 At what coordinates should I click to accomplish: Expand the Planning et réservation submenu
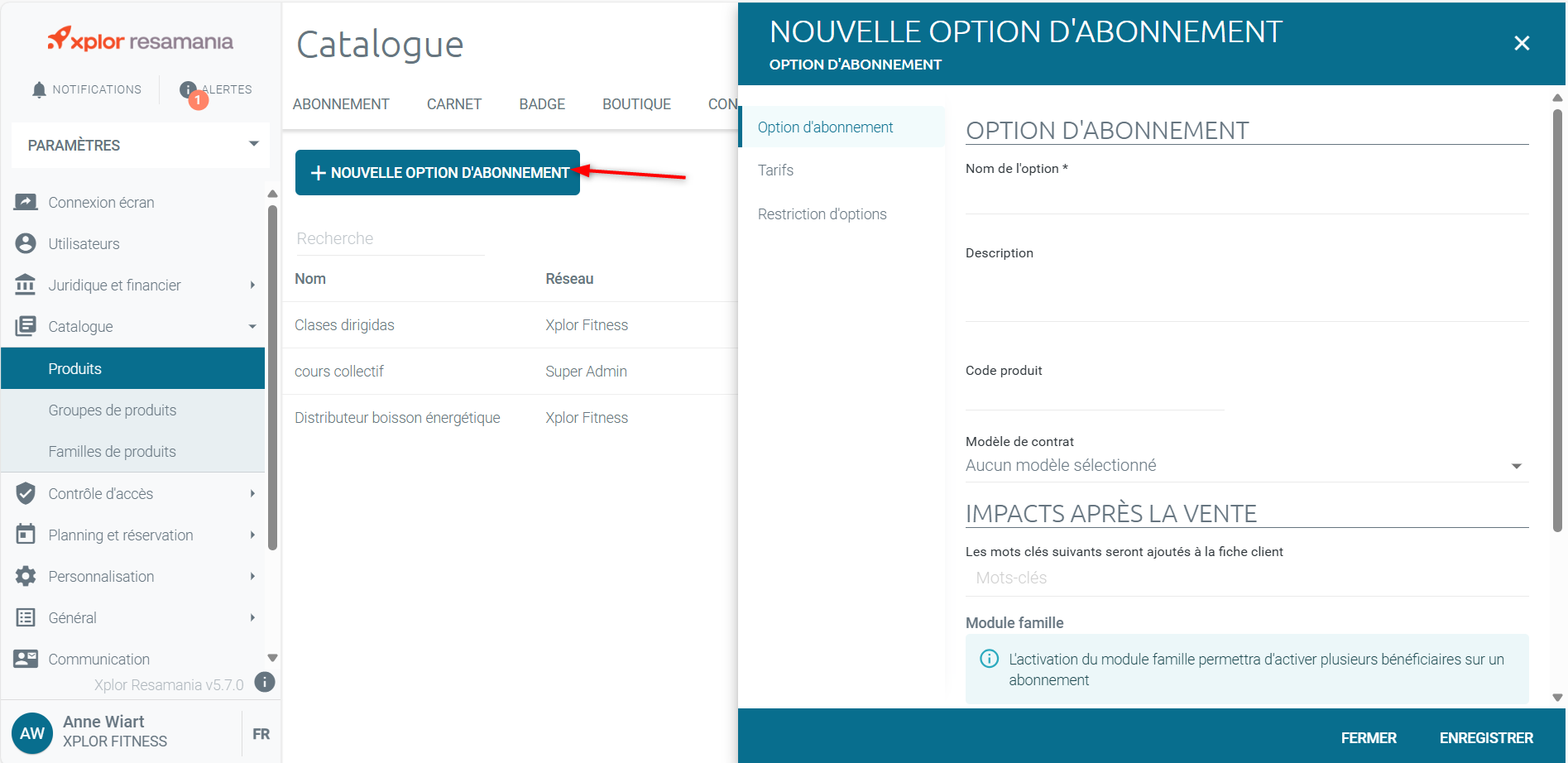pyautogui.click(x=252, y=535)
